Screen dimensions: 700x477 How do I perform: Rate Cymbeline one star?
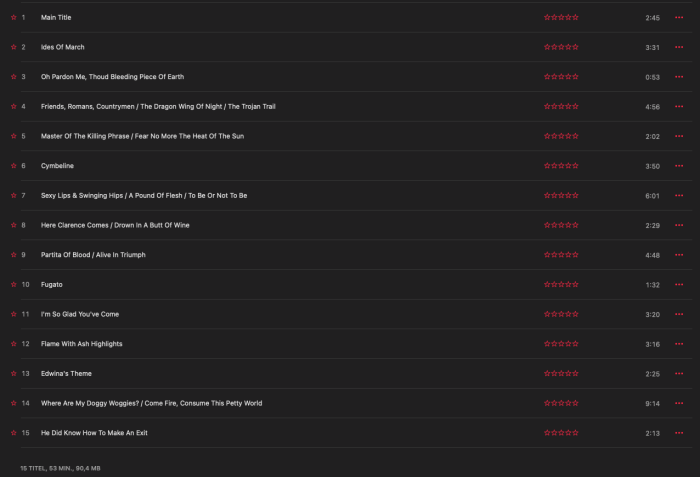coord(547,166)
